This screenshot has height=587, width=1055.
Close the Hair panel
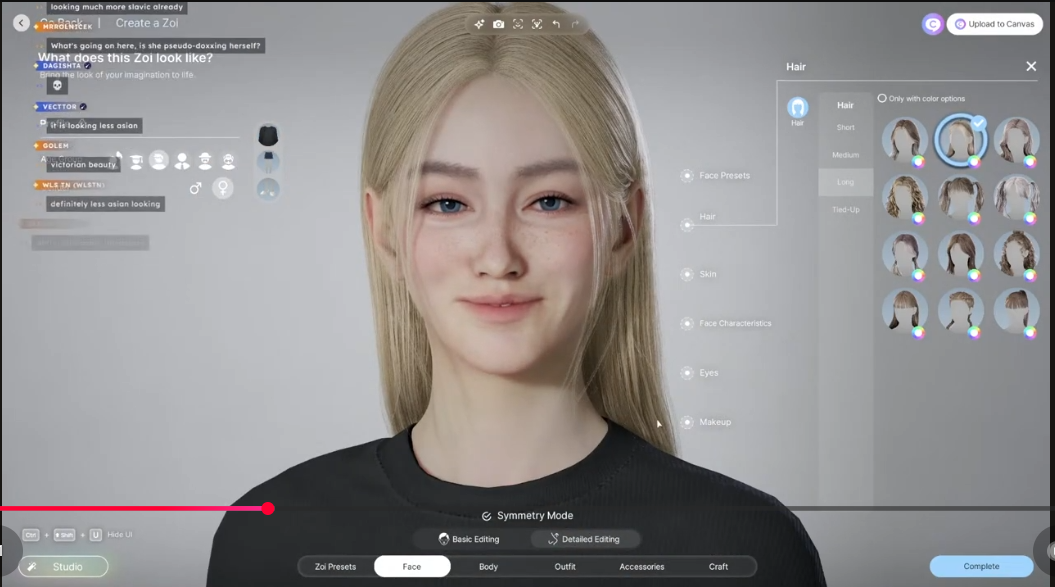(x=1031, y=66)
